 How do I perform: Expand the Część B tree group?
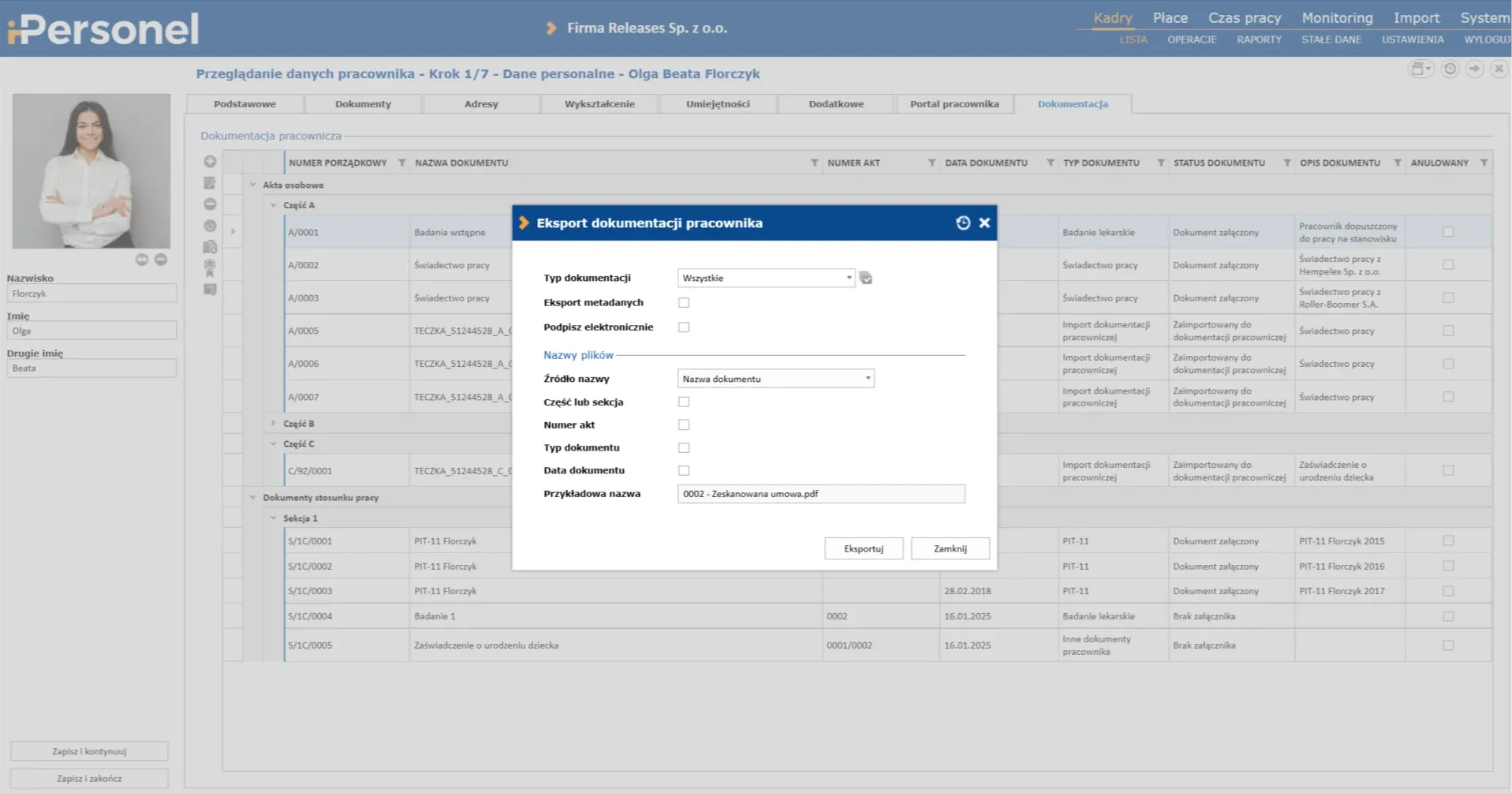[x=274, y=424]
